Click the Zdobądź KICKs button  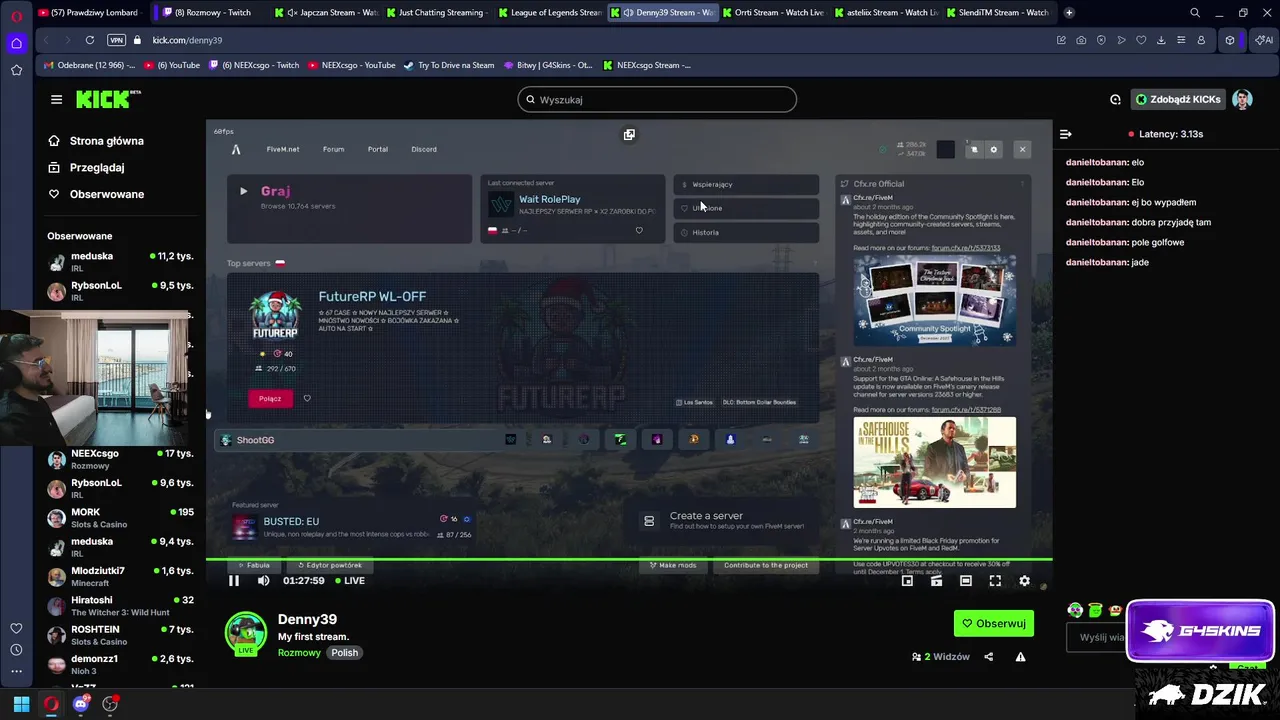(1178, 99)
